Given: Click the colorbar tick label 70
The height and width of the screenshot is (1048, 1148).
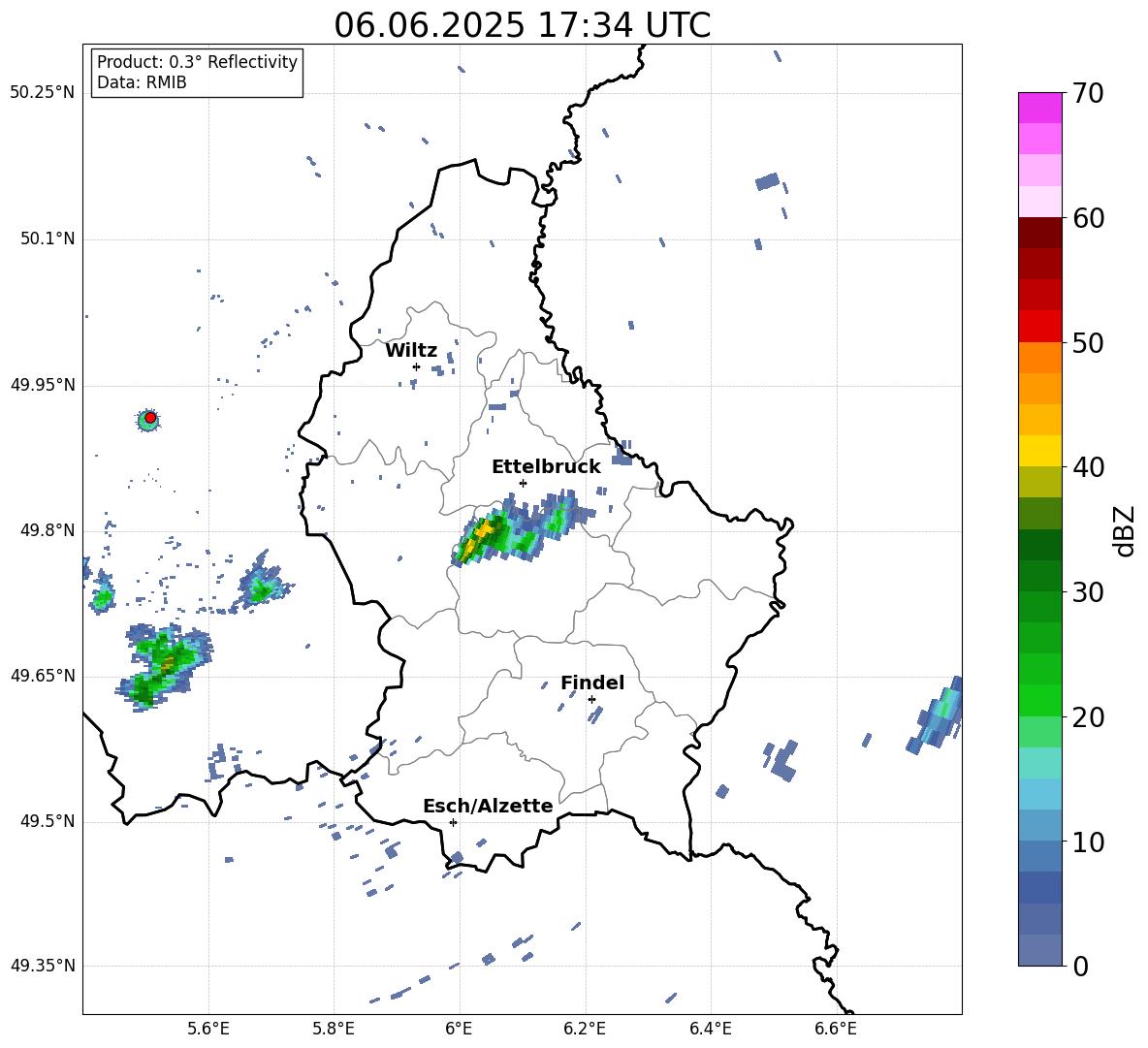Looking at the screenshot, I should (x=1087, y=93).
